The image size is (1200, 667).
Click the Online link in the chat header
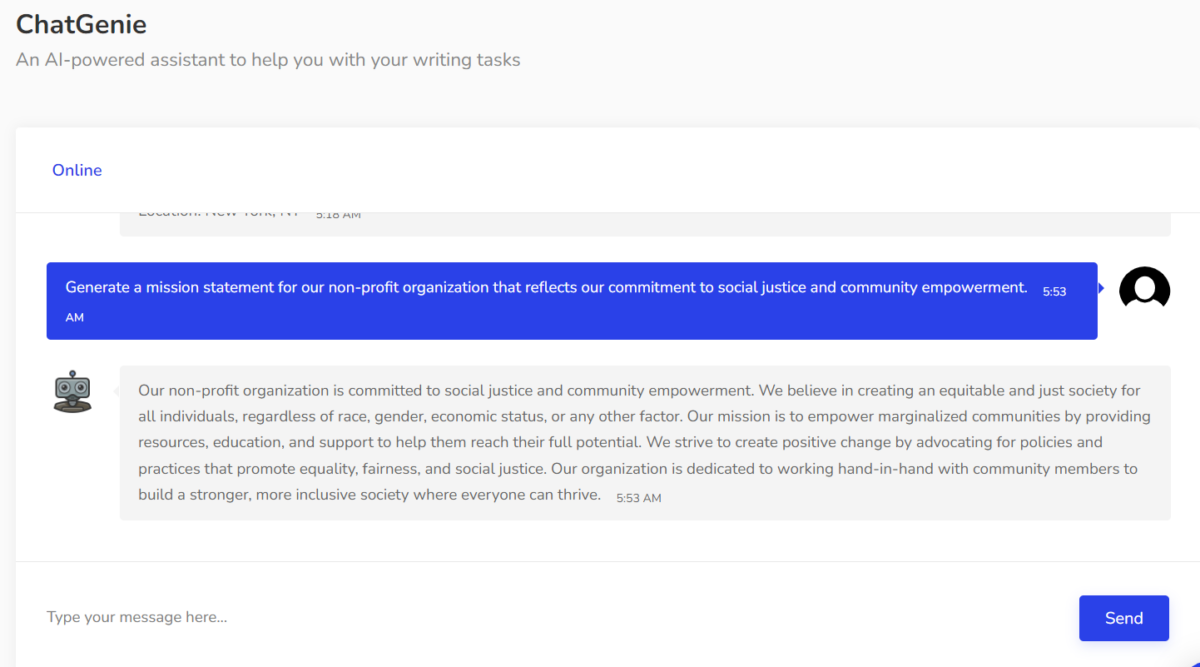click(x=77, y=170)
